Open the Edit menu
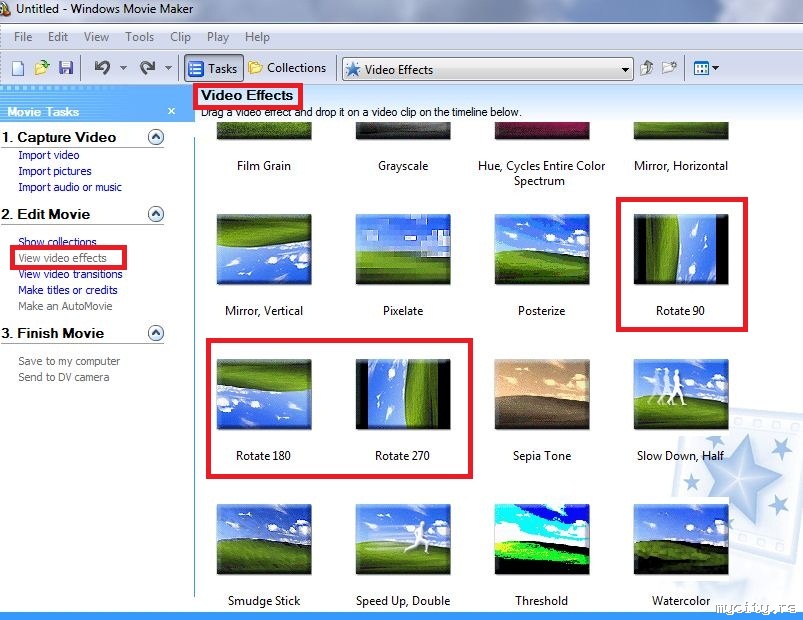Image resolution: width=803 pixels, height=620 pixels. coord(58,37)
